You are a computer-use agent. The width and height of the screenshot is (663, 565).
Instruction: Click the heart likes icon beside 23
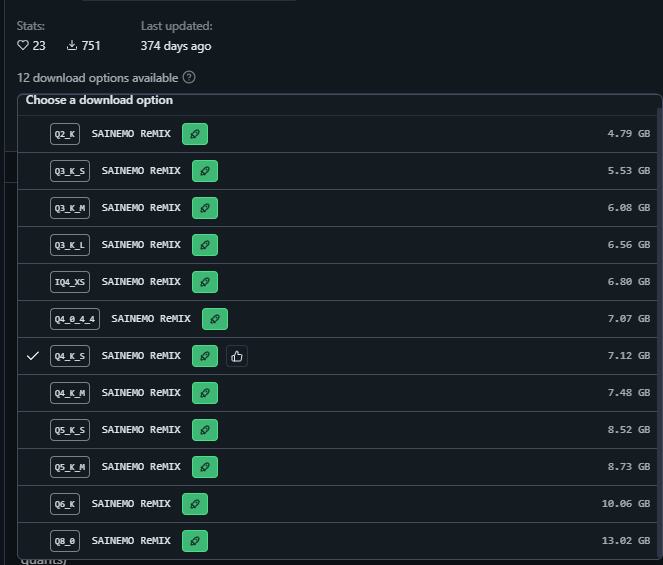point(24,45)
